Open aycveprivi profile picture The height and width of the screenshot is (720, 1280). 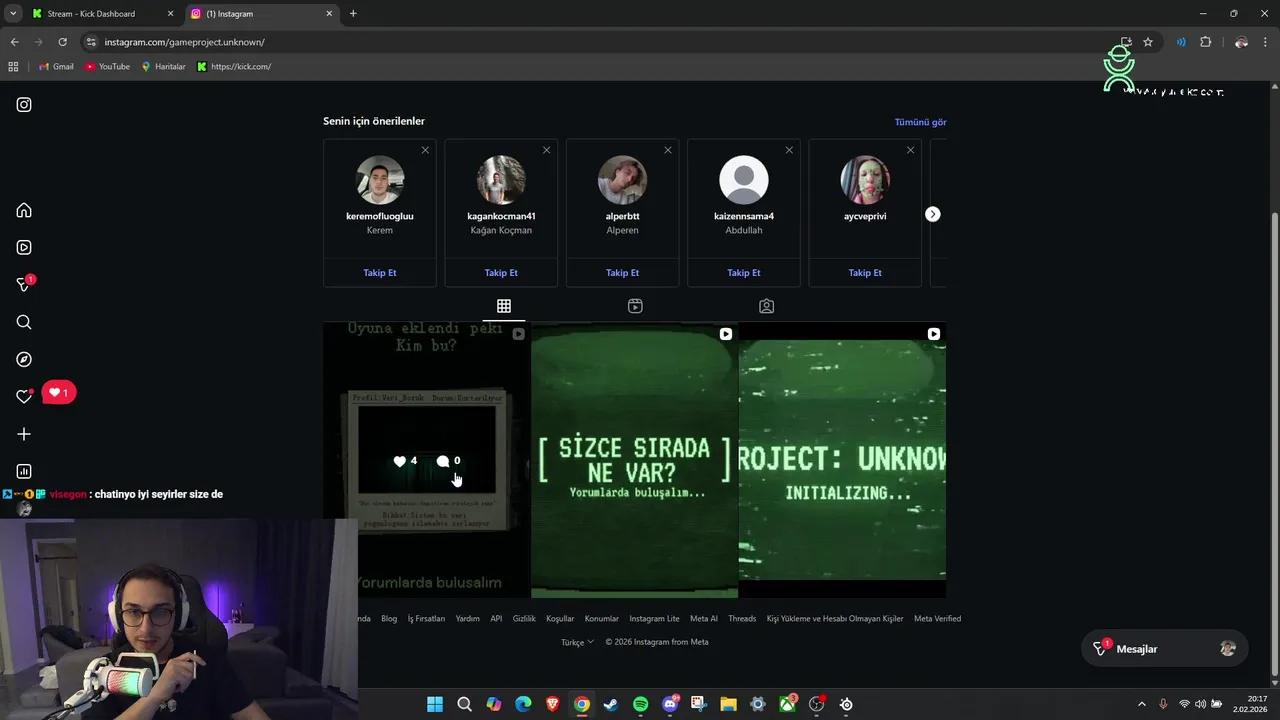tap(865, 180)
